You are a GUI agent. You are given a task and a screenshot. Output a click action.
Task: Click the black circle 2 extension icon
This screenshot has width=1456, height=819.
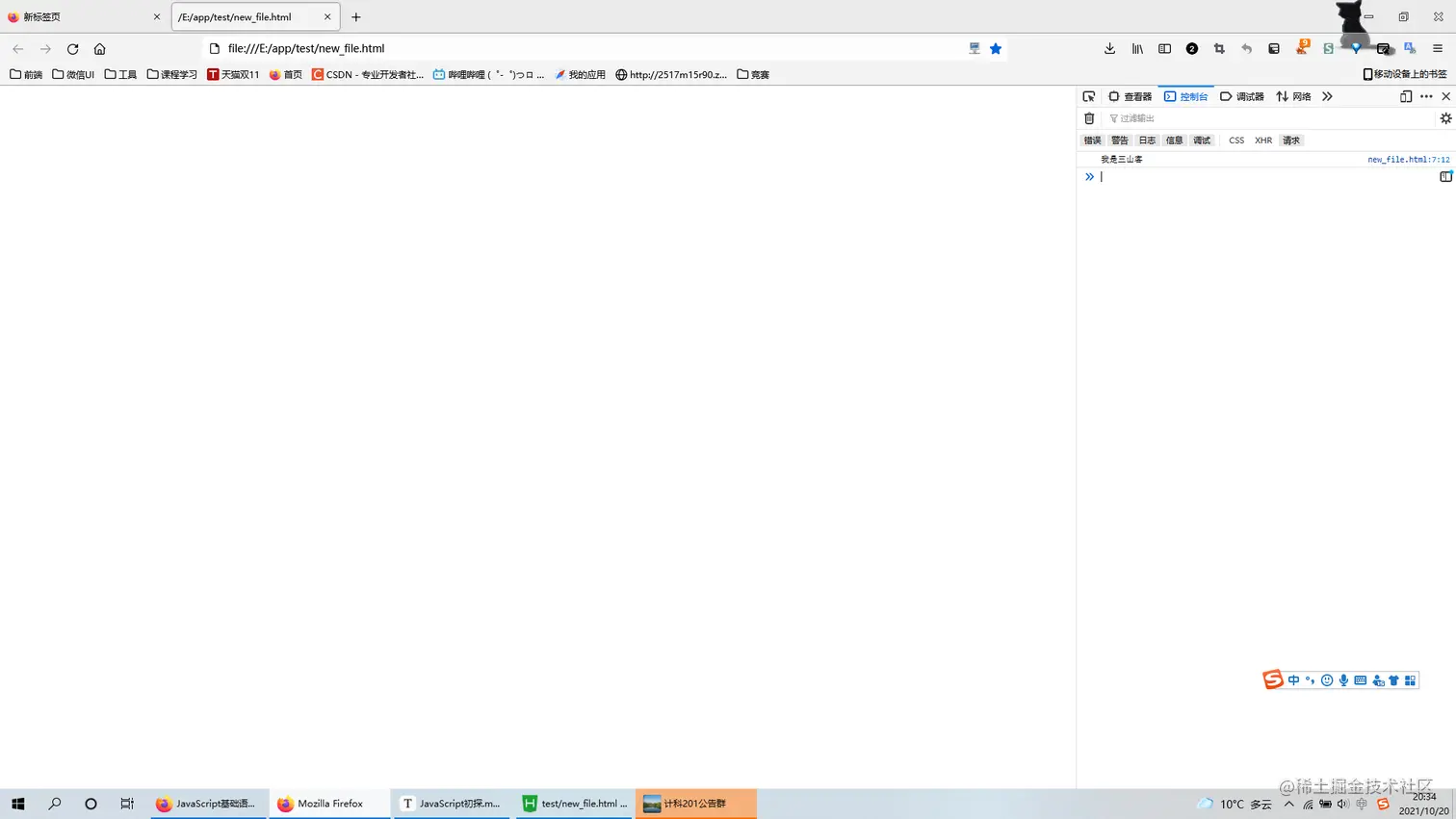(1192, 48)
